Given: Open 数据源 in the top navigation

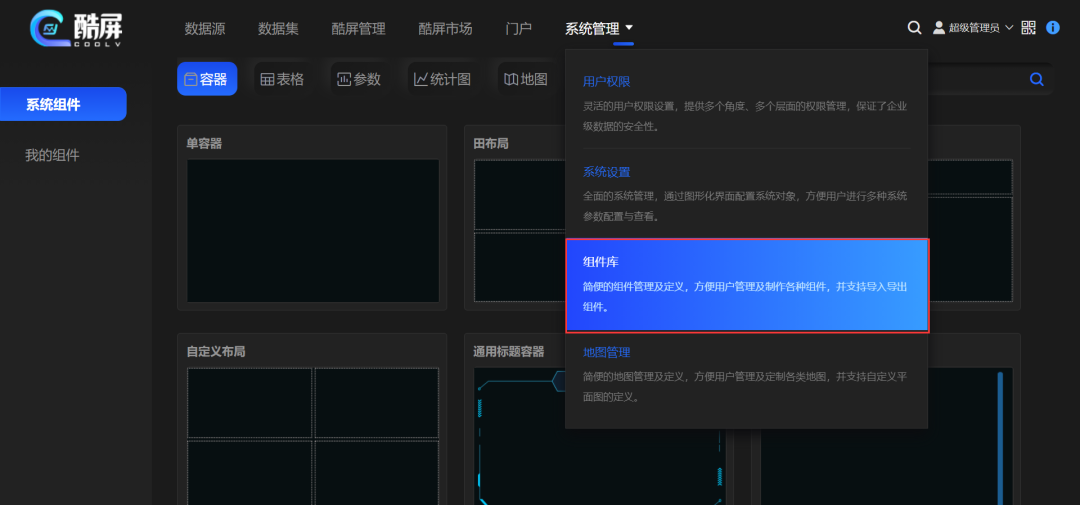Looking at the screenshot, I should [x=205, y=29].
